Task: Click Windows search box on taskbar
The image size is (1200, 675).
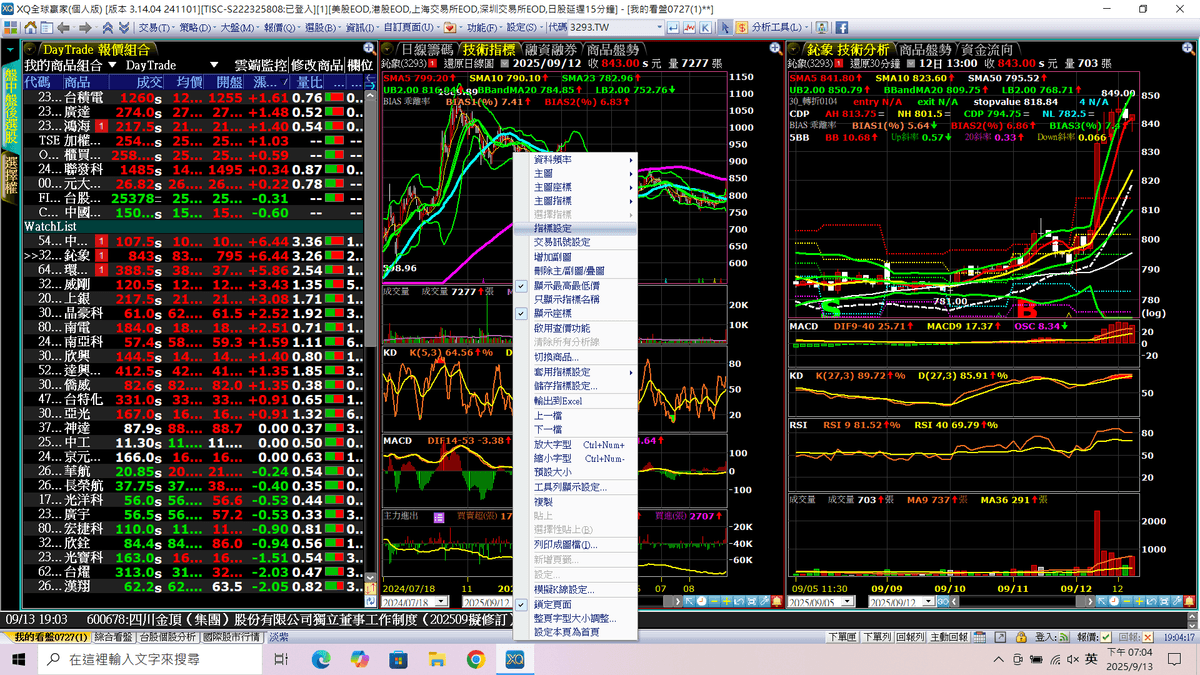Action: (x=152, y=659)
